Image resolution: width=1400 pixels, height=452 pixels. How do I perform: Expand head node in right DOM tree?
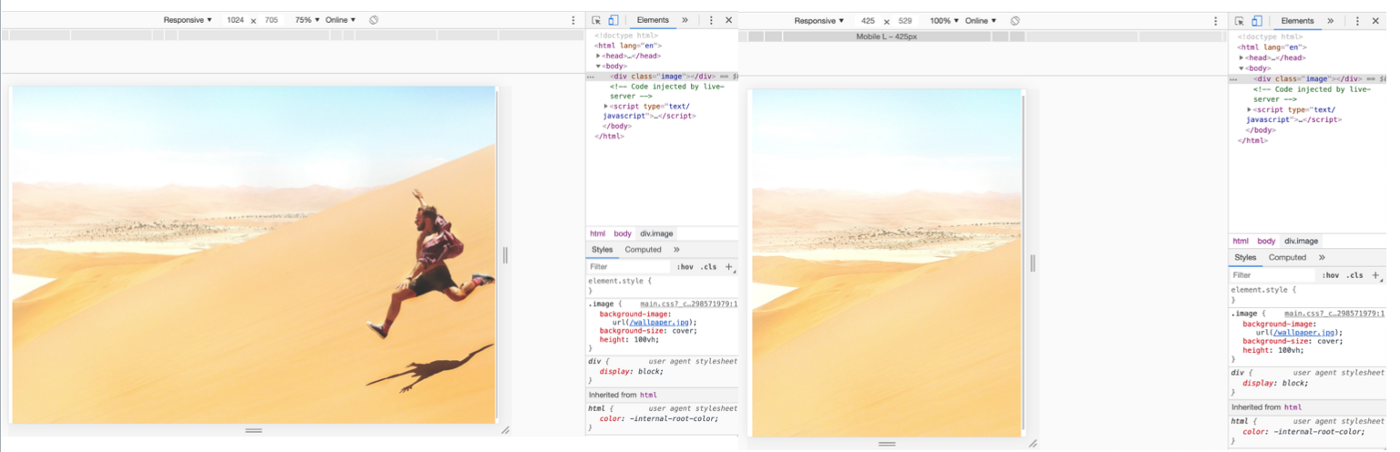click(x=1242, y=58)
